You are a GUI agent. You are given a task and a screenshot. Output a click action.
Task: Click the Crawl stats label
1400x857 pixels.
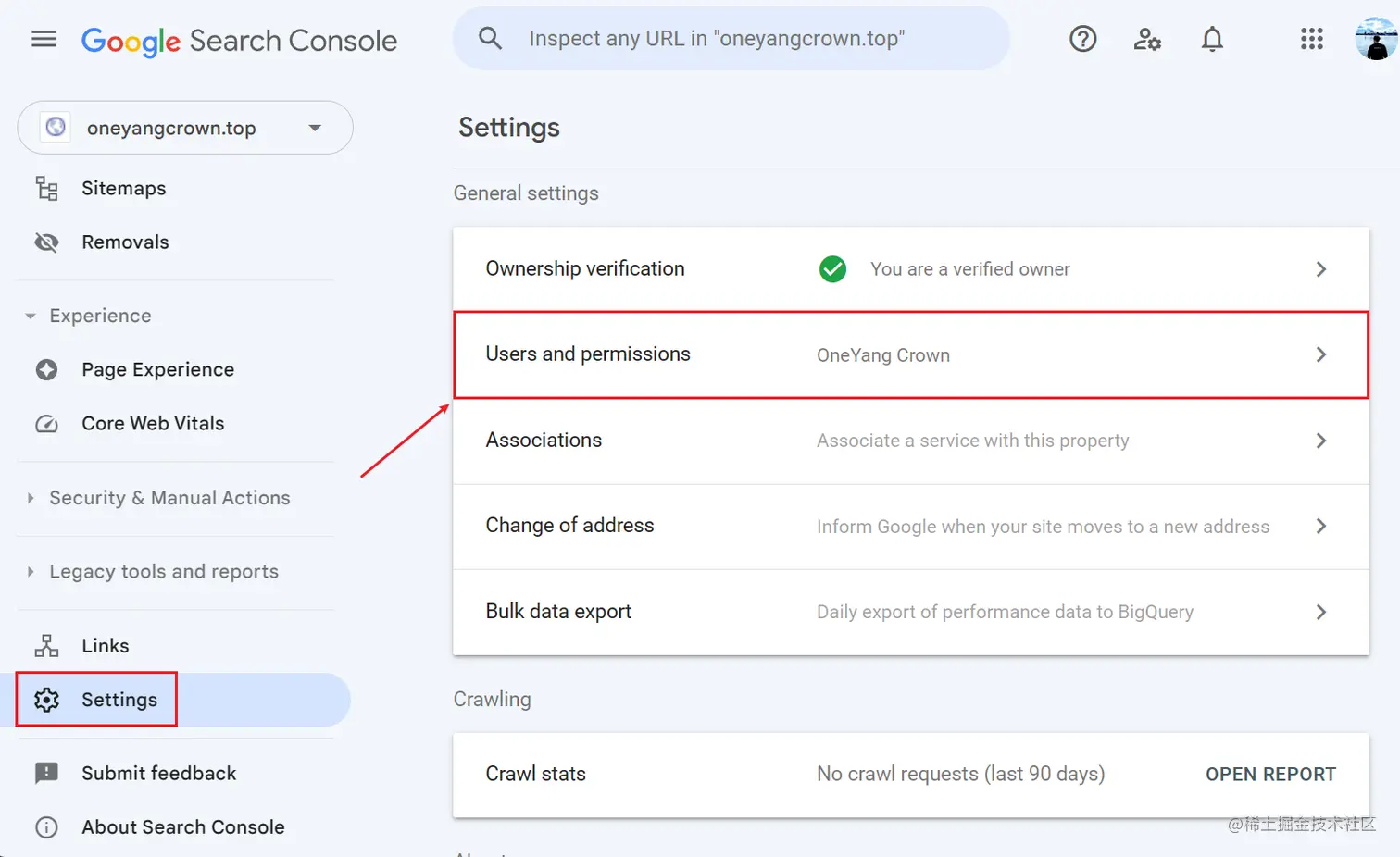[535, 774]
